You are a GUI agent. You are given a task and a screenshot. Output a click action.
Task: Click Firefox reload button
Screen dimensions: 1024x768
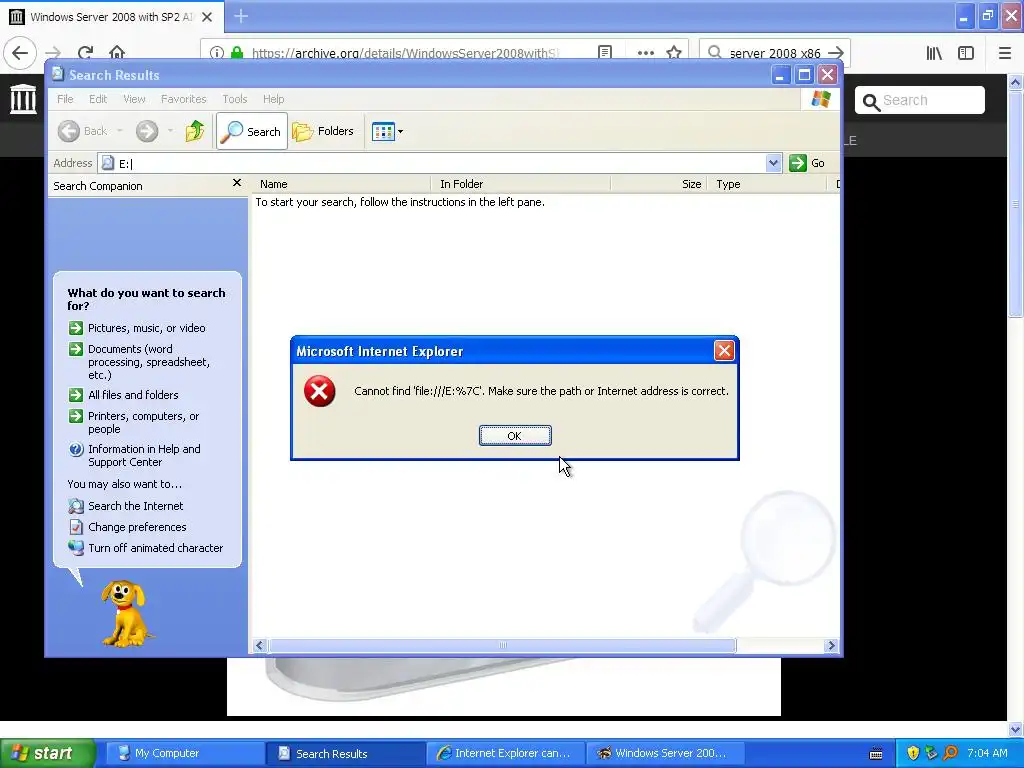coord(86,53)
